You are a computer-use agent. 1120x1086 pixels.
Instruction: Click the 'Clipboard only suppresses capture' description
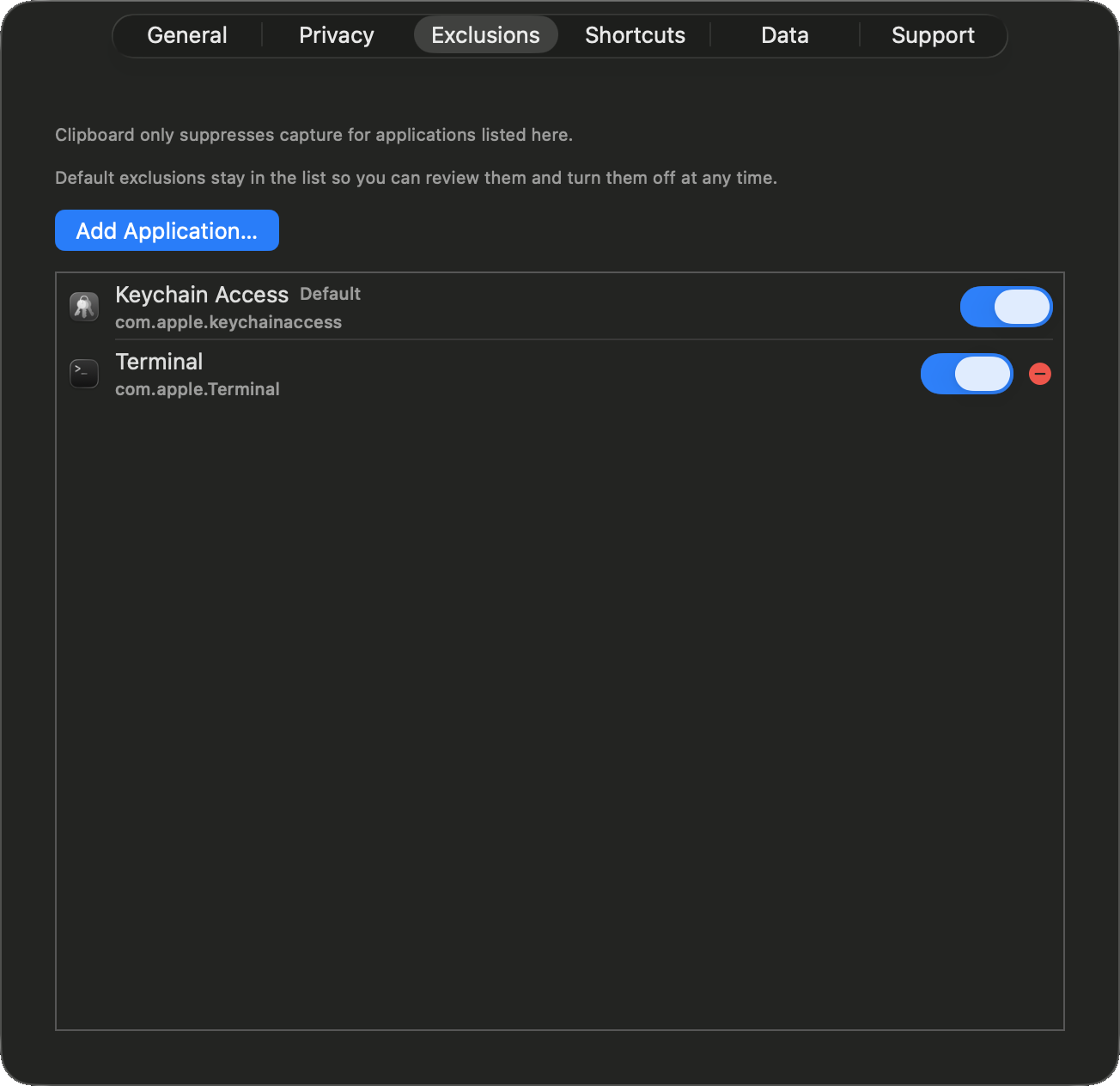pos(313,135)
